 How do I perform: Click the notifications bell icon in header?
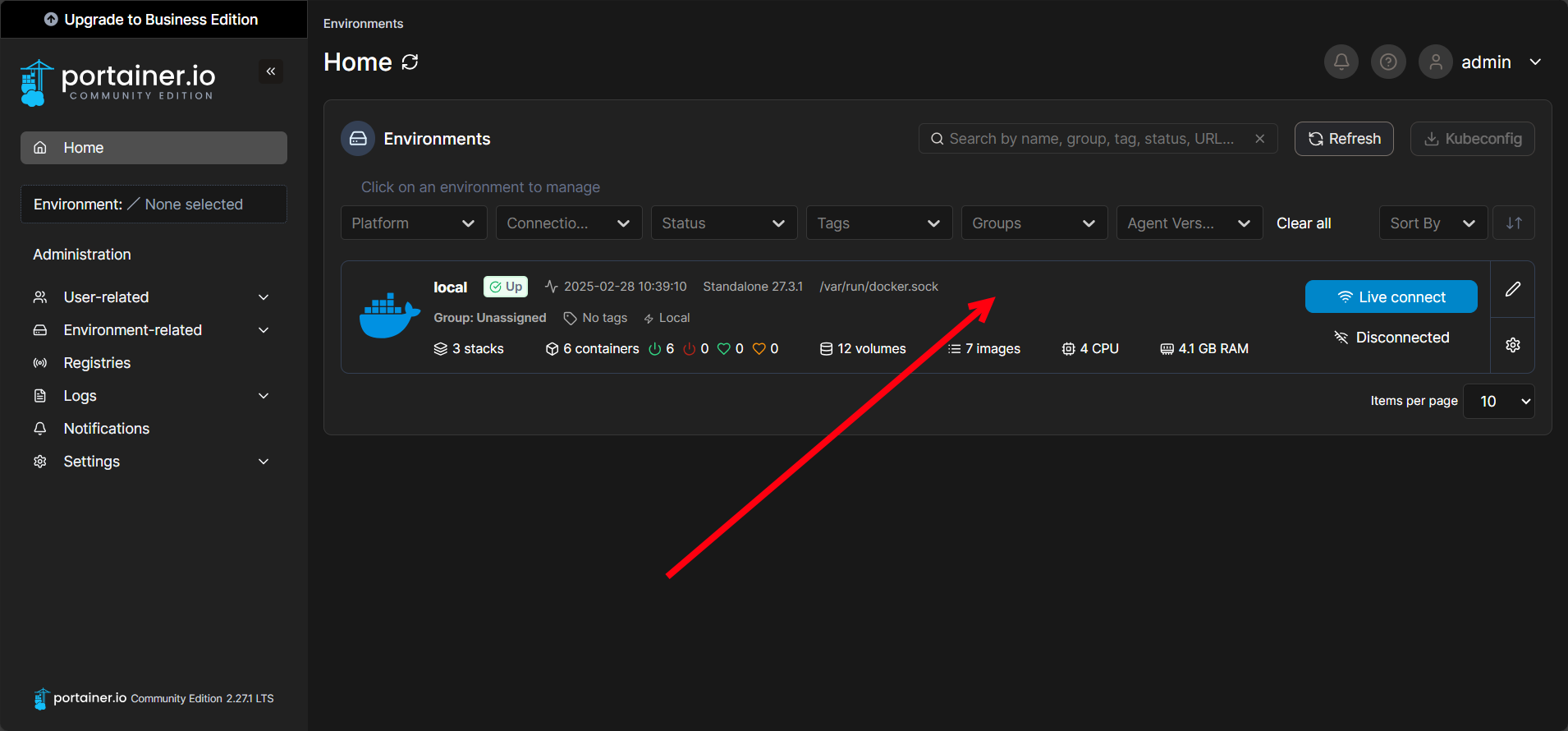(x=1341, y=62)
